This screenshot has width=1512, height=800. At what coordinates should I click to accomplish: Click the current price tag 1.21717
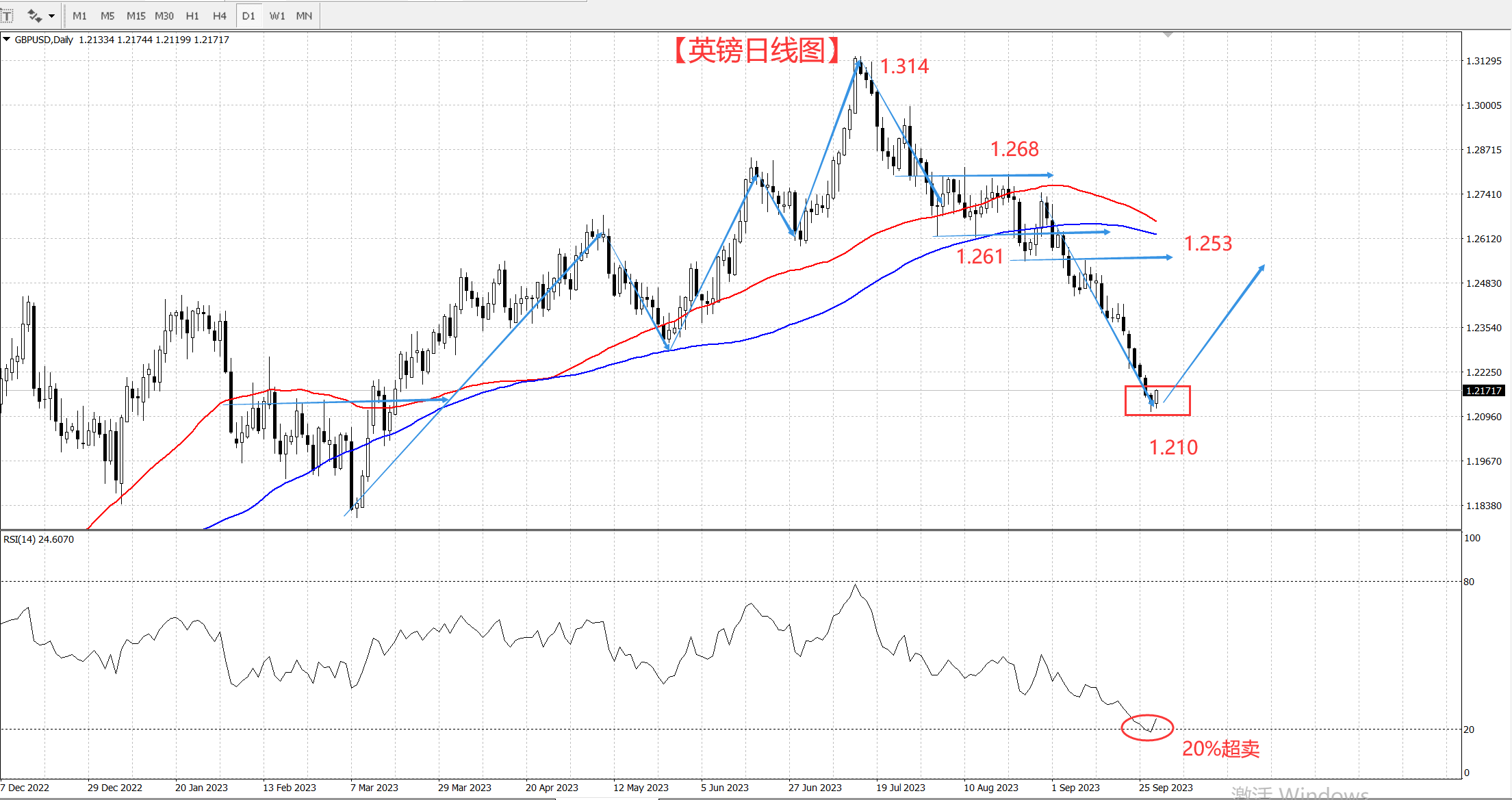1483,391
